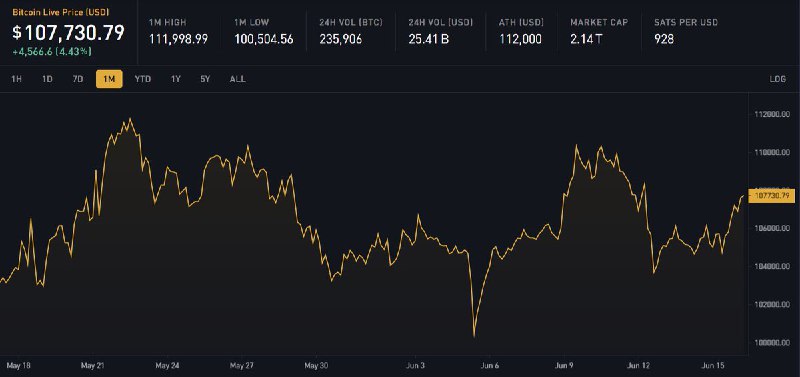Image resolution: width=800 pixels, height=377 pixels.
Task: Click the Bitcoin Live Price (USD) title
Action: click(x=61, y=12)
